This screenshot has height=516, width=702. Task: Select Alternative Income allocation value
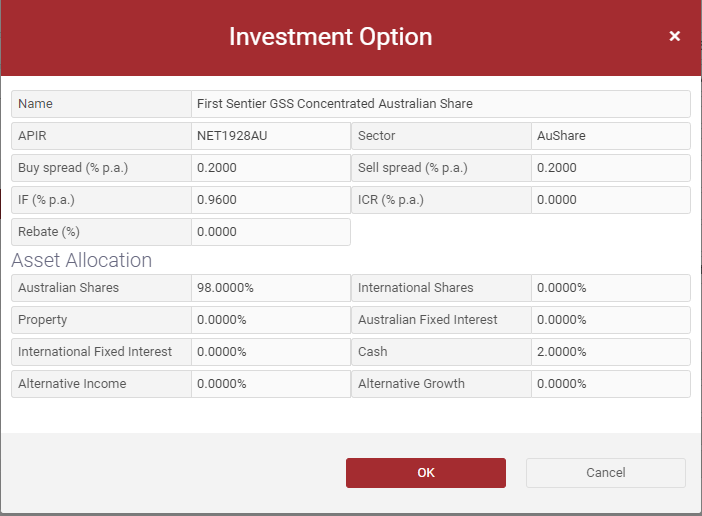click(x=271, y=384)
